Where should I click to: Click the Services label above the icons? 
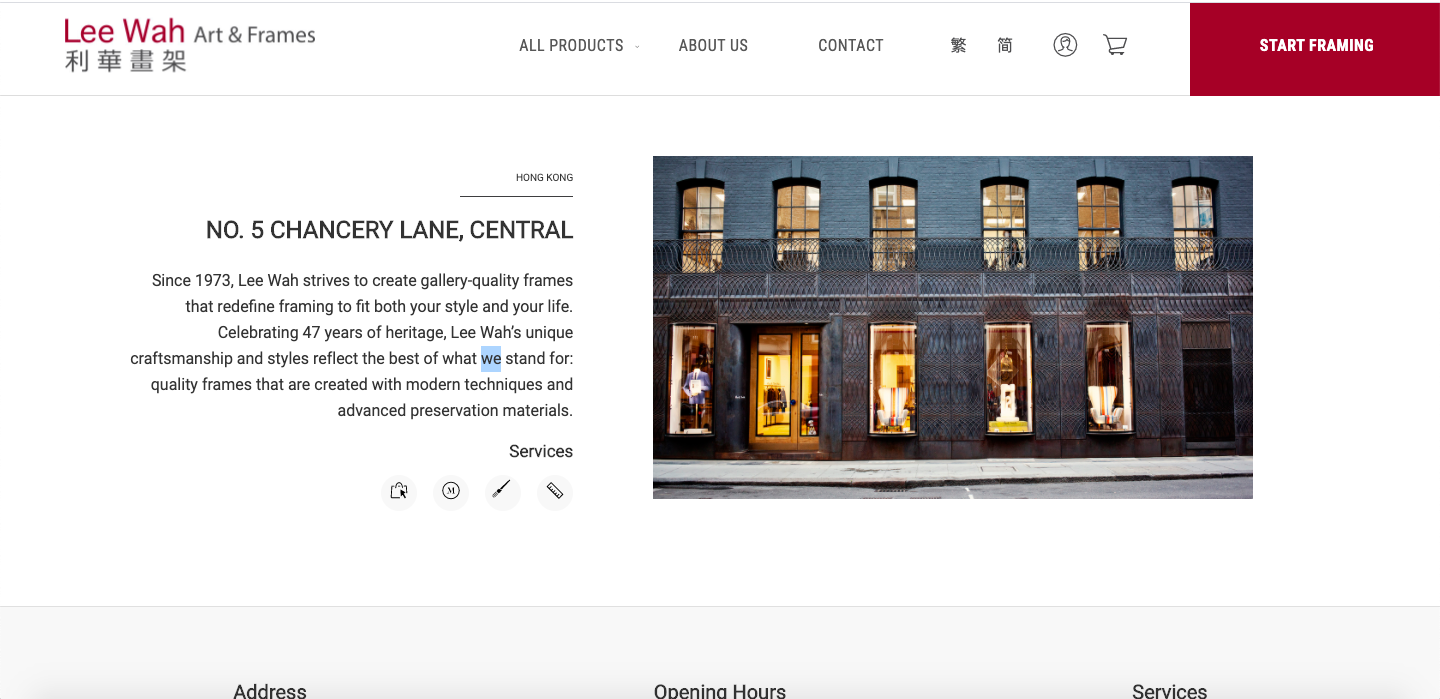click(540, 451)
